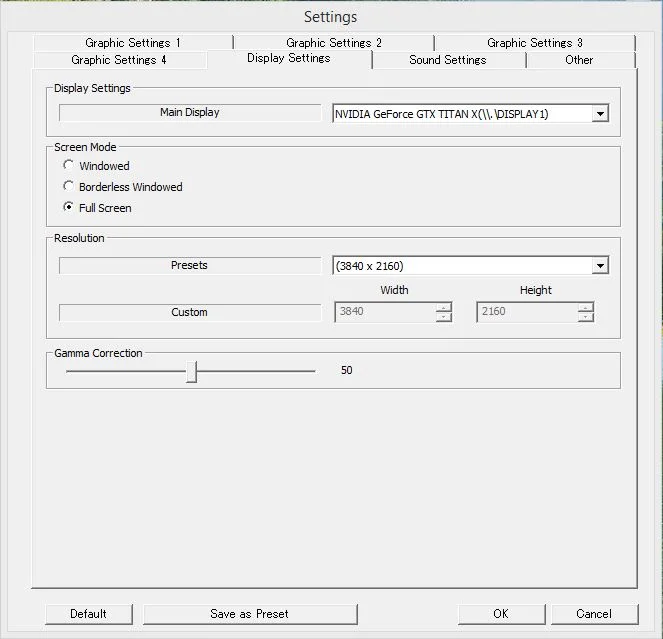
Task: Click the (3840 x 2160) preset combo box
Action: 470,266
